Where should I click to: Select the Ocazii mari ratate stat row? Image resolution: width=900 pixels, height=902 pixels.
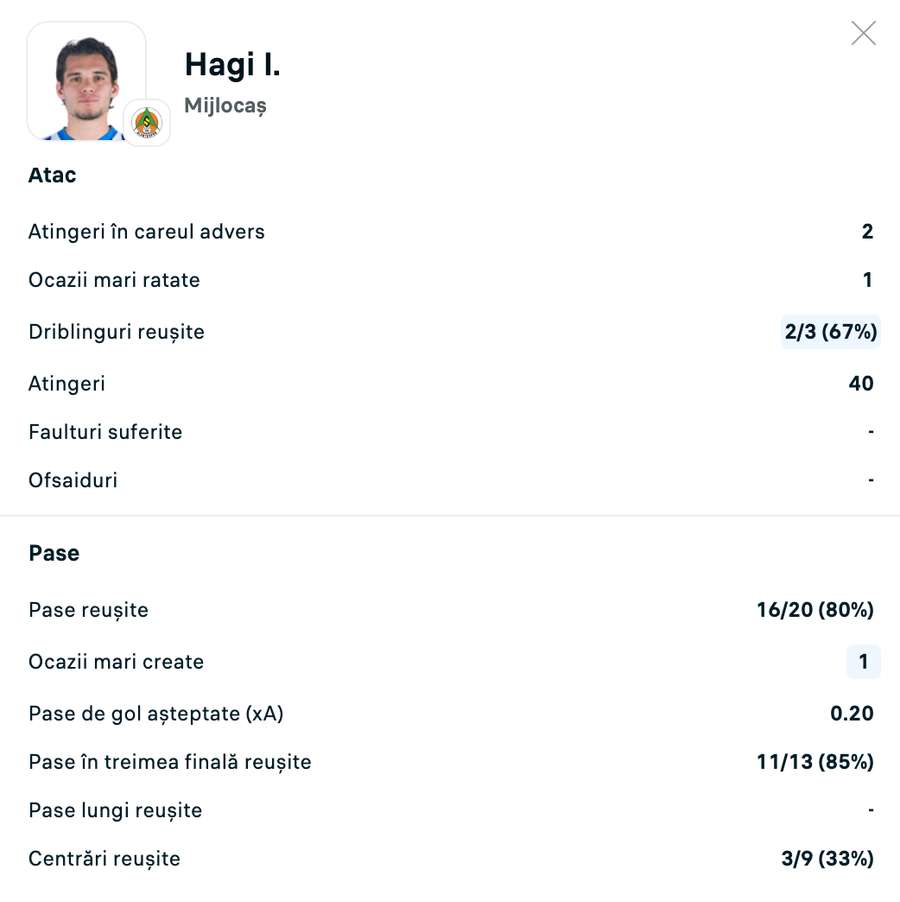click(113, 280)
